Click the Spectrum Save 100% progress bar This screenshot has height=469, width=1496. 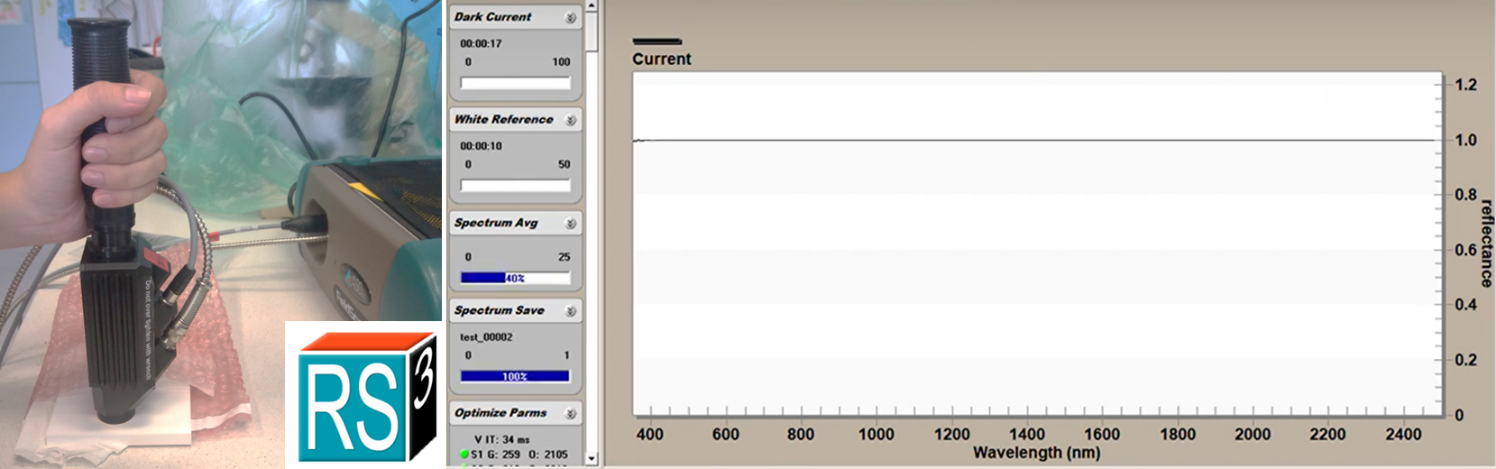[x=514, y=376]
